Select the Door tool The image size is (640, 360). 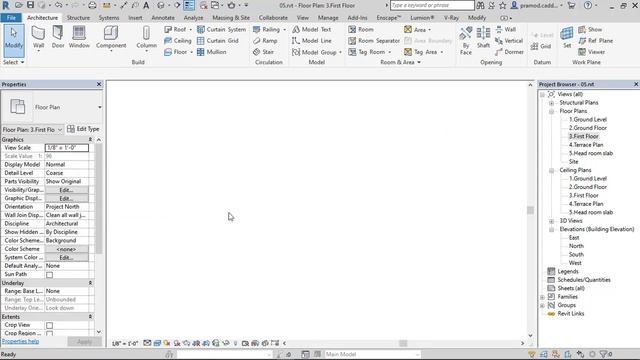(58, 38)
